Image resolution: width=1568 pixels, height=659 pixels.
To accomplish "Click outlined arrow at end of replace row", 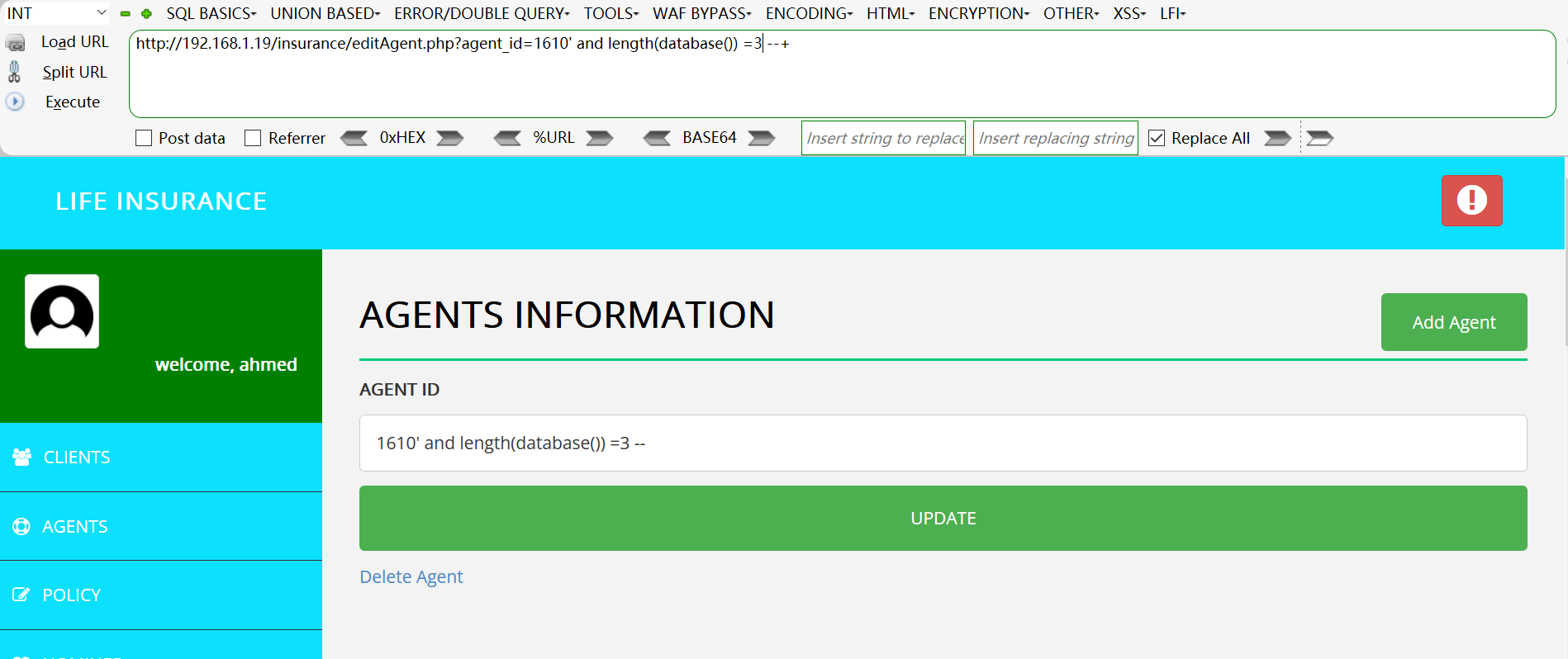I will pos(1320,138).
